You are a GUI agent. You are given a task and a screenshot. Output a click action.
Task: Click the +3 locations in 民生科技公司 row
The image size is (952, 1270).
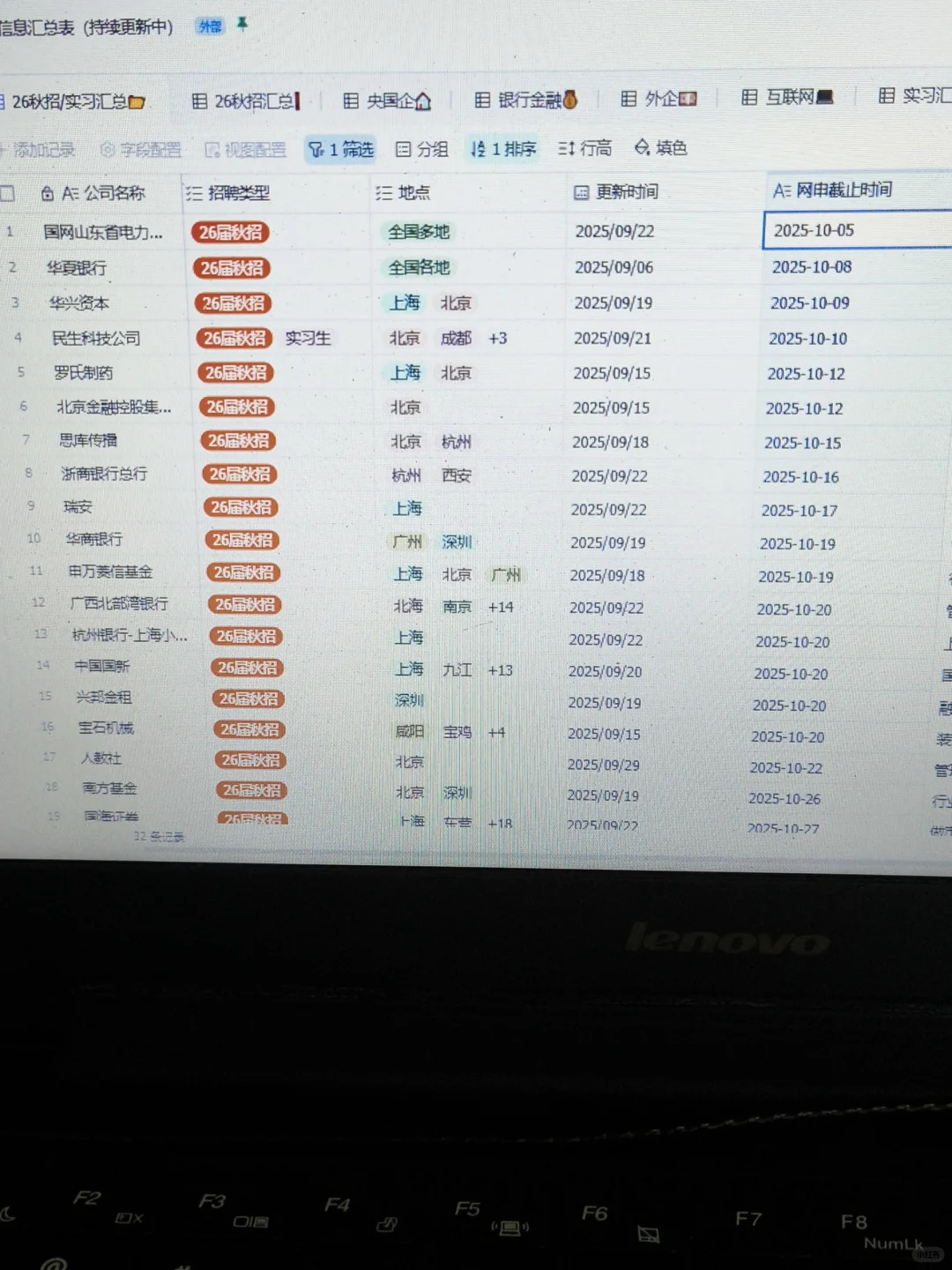coord(498,338)
